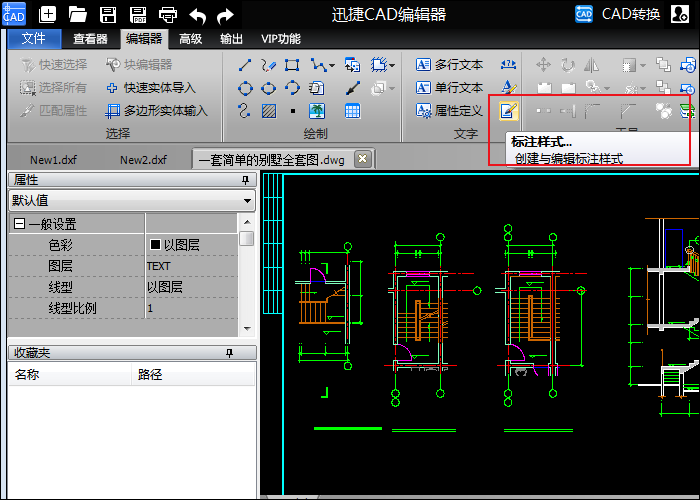This screenshot has width=700, height=500.
Task: Click the text style icon
Action: click(508, 88)
